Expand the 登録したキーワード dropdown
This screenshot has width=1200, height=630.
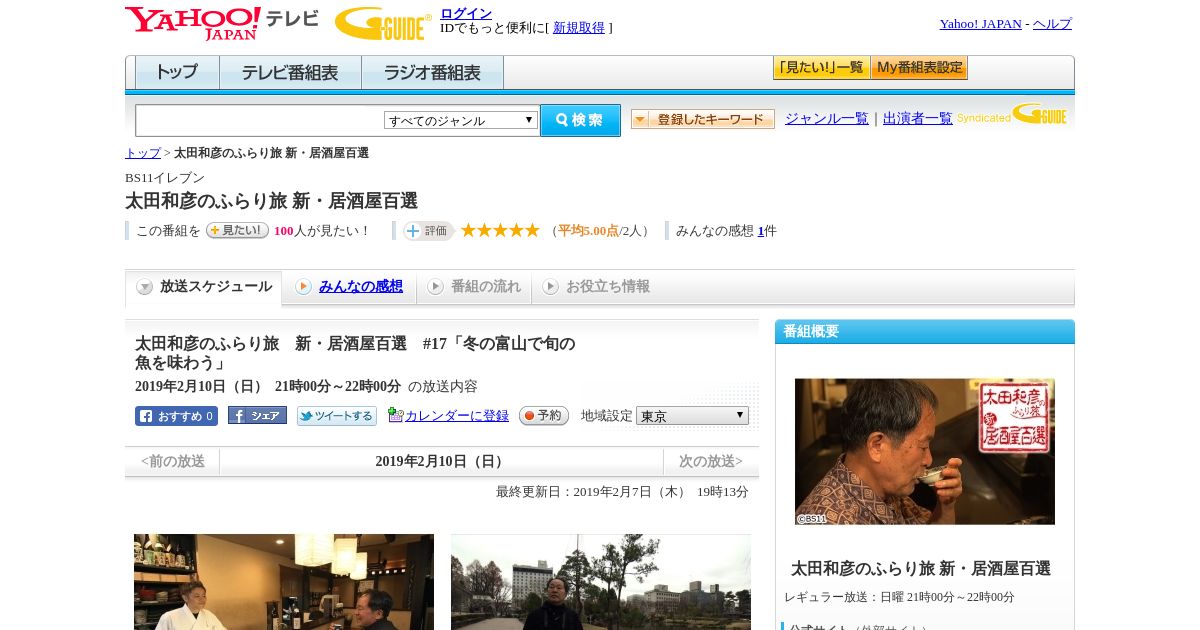(703, 119)
